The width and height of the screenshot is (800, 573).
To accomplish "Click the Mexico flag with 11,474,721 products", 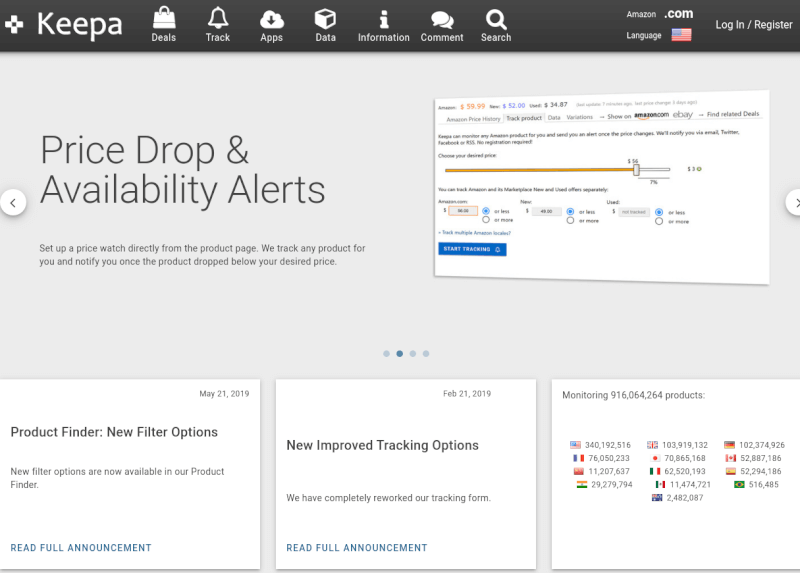I will (x=661, y=485).
